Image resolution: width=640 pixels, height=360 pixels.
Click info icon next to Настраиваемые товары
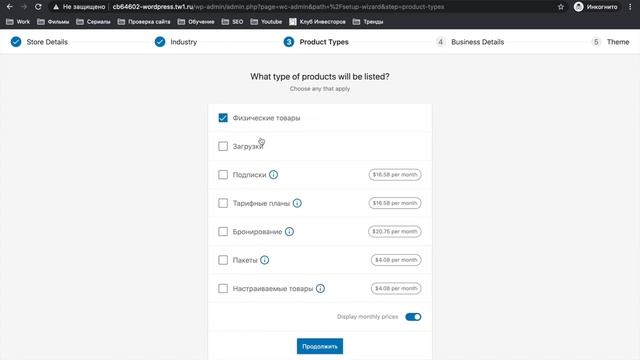click(x=320, y=289)
